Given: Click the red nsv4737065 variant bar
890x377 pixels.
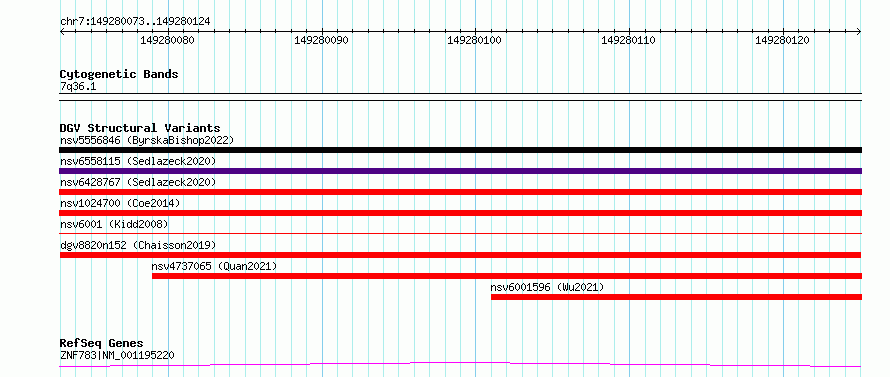Looking at the screenshot, I should pyautogui.click(x=507, y=276).
